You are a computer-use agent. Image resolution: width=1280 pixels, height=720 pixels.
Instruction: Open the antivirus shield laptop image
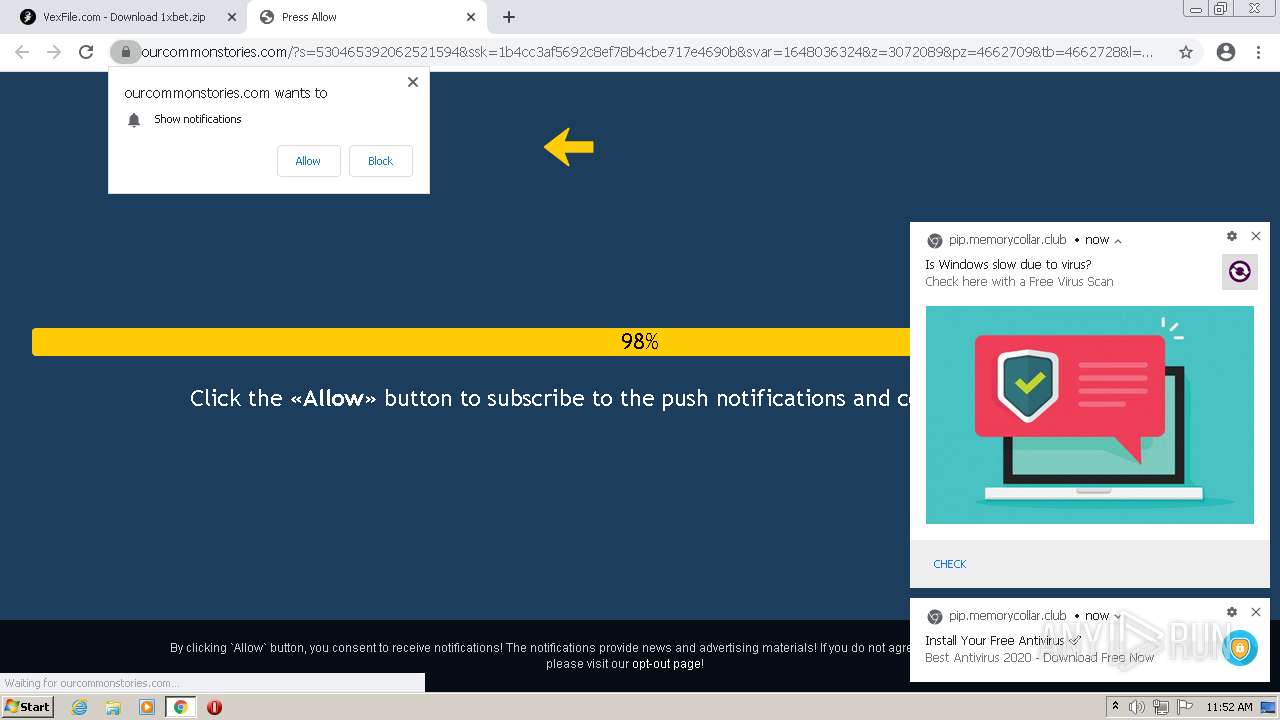click(x=1089, y=415)
